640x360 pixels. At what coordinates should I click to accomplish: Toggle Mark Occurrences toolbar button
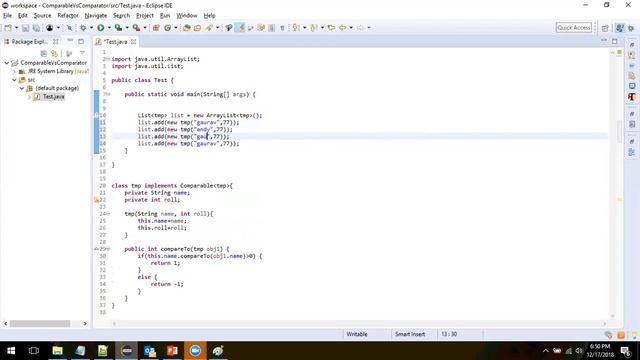(x=240, y=28)
